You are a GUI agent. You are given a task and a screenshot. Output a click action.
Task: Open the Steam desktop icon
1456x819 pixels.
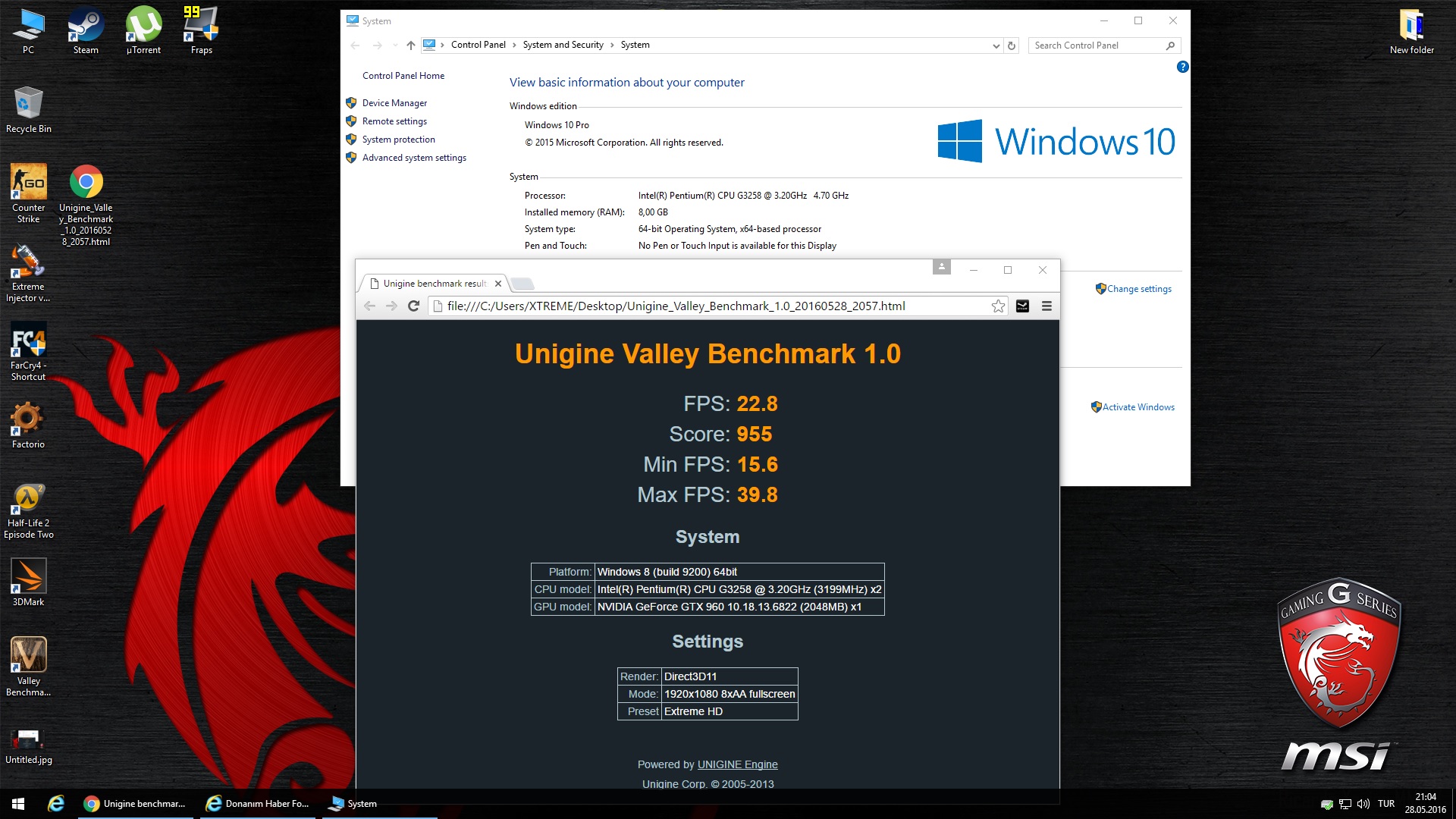click(86, 31)
